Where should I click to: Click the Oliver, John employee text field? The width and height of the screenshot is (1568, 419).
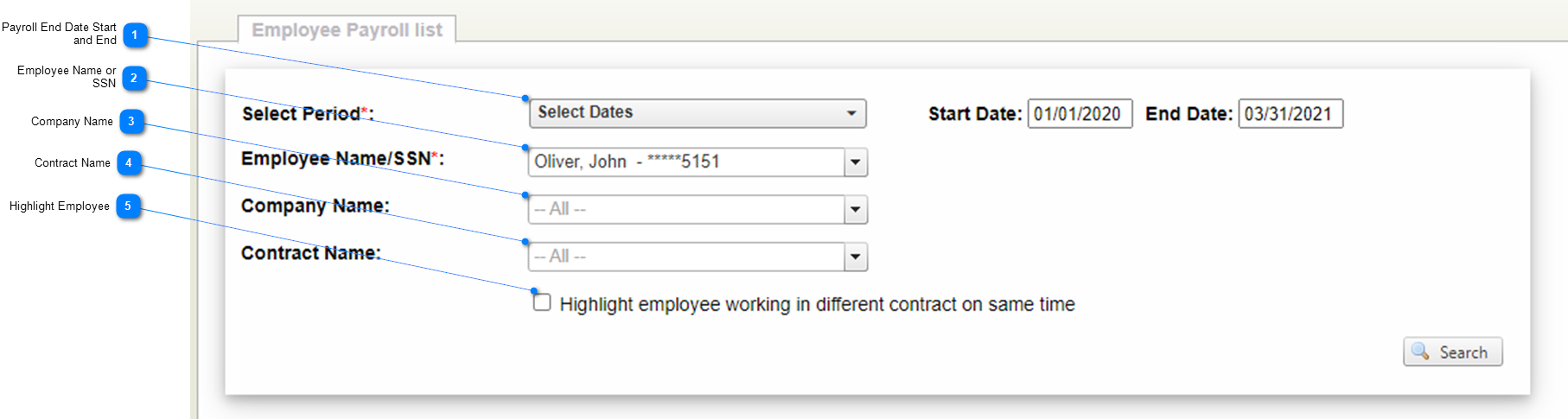pyautogui.click(x=686, y=162)
